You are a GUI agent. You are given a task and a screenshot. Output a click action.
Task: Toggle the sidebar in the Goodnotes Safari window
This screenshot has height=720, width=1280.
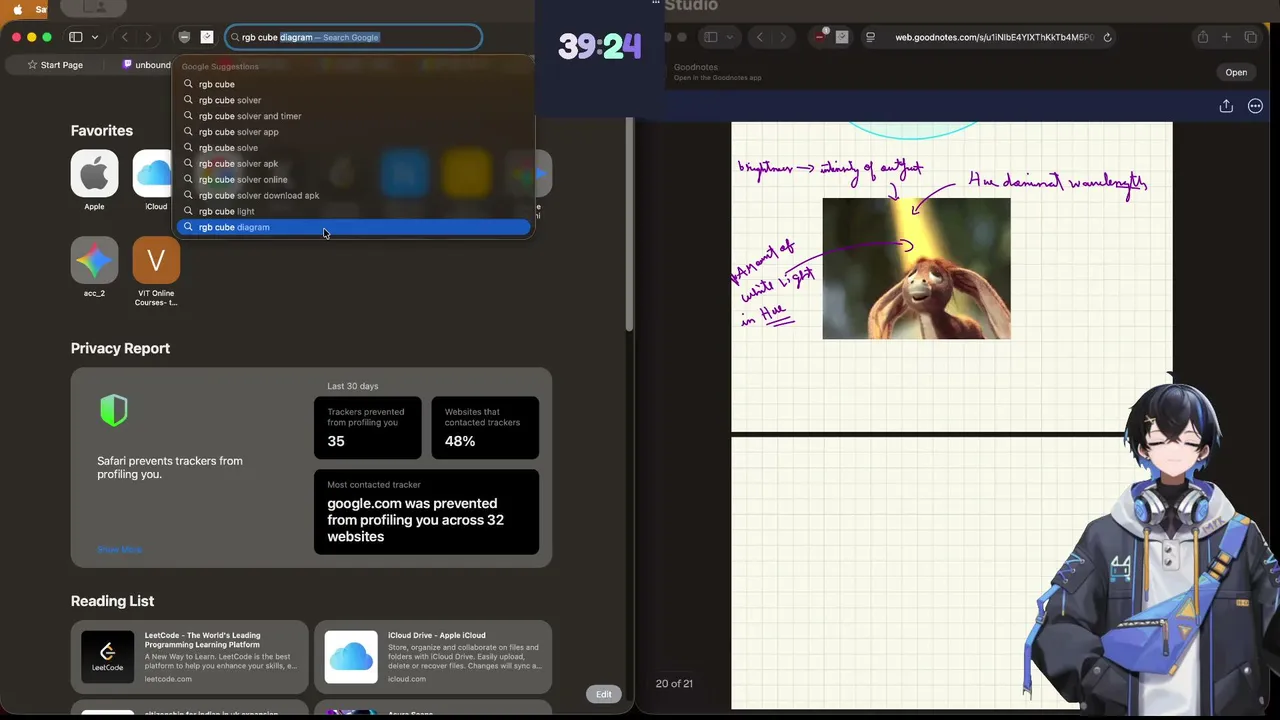(x=711, y=37)
